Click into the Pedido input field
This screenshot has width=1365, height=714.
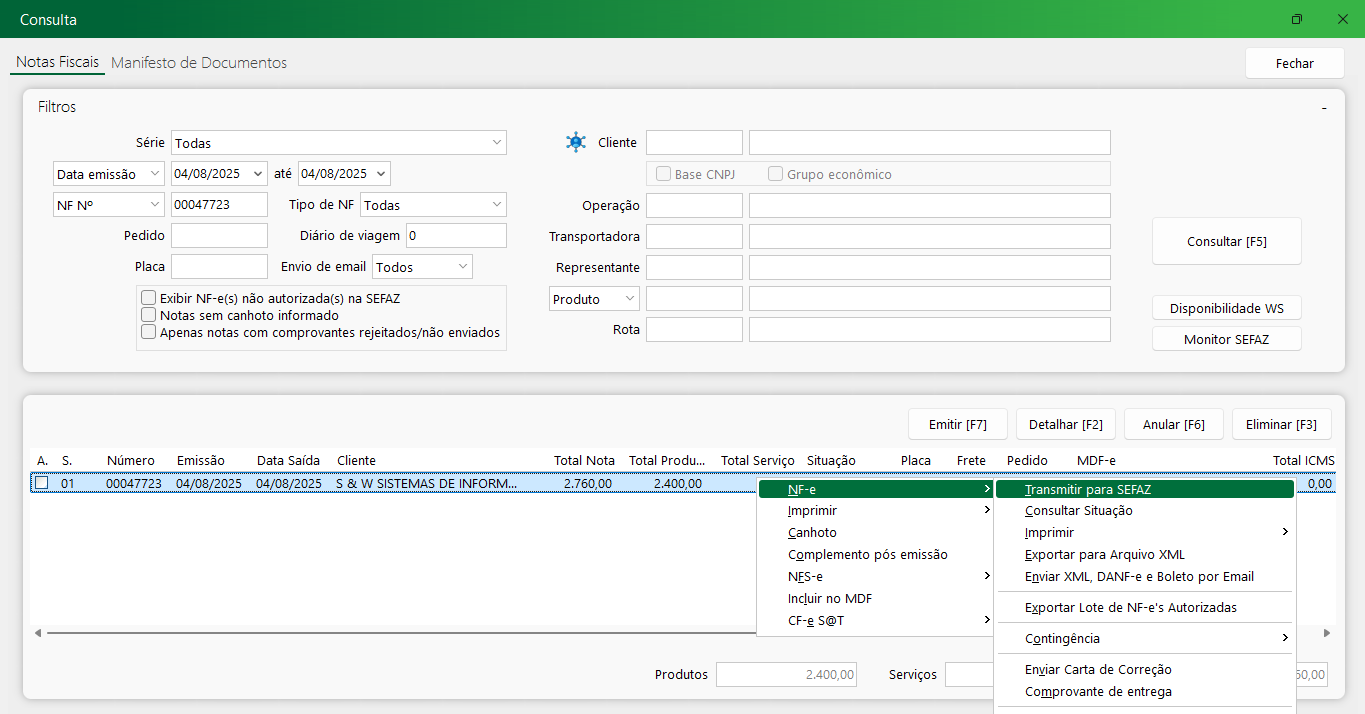click(x=219, y=236)
